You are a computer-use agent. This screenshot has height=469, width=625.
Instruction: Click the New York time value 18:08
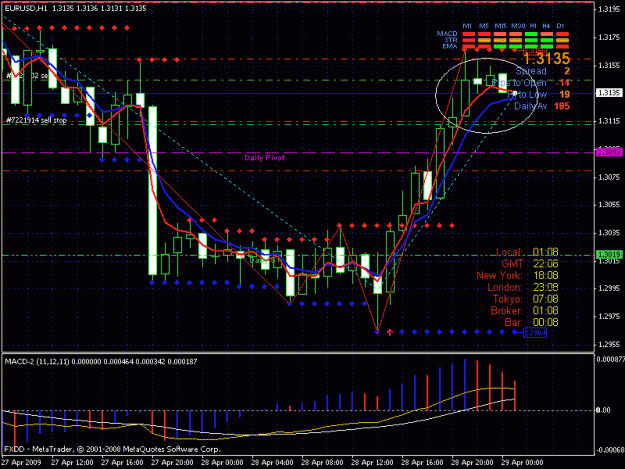[x=545, y=275]
